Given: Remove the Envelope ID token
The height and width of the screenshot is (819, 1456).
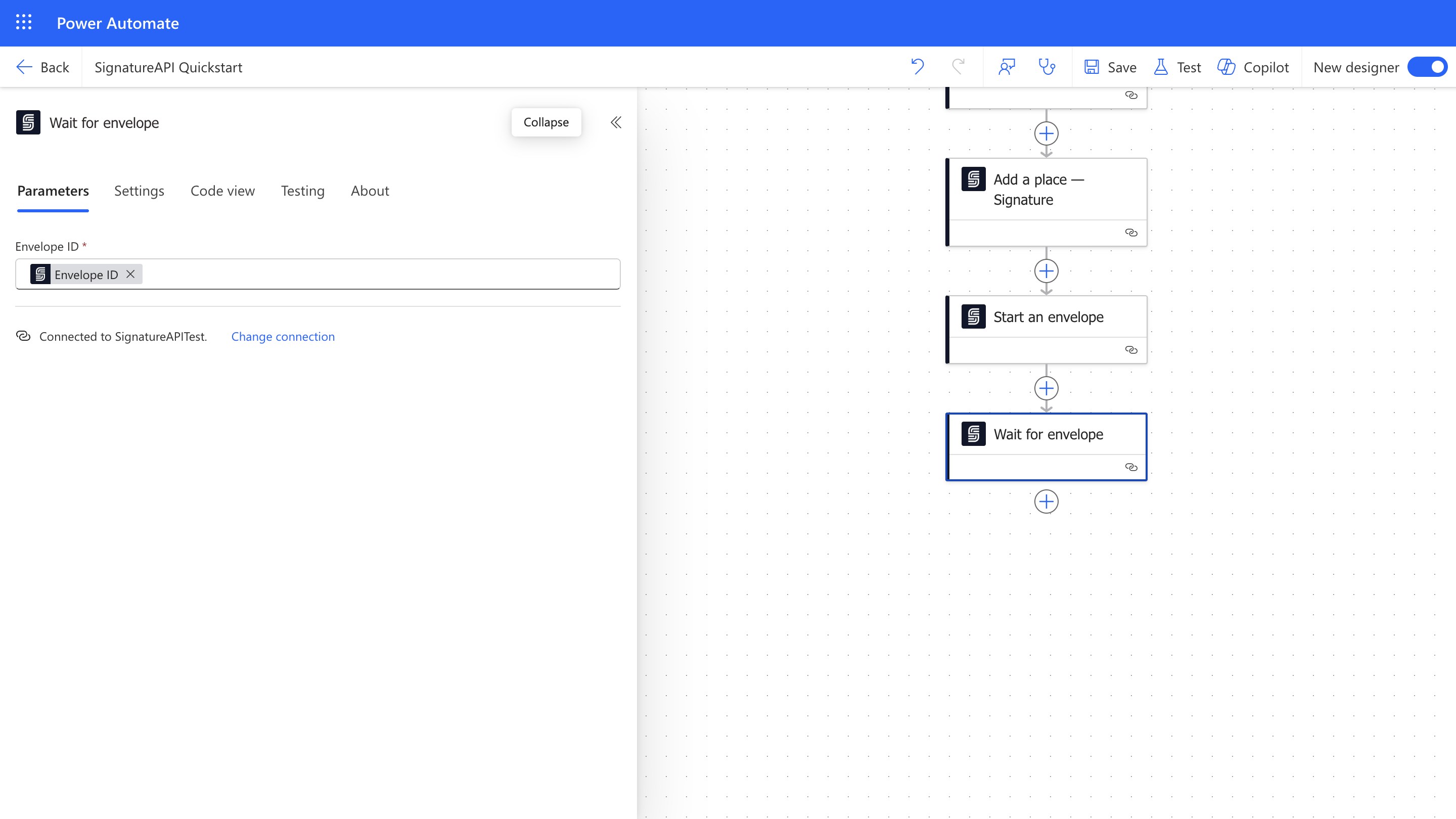Looking at the screenshot, I should [x=130, y=274].
